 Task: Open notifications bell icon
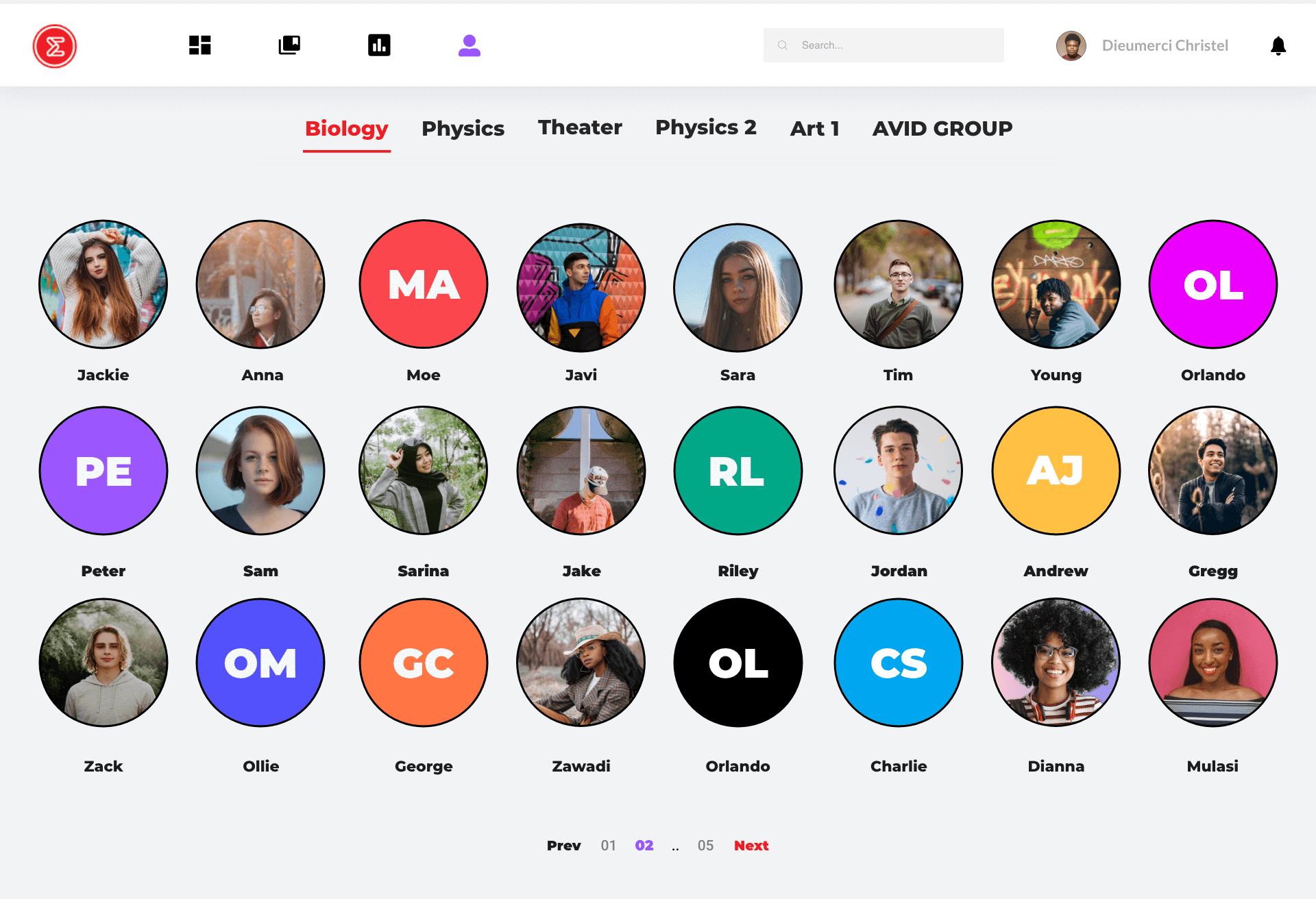(x=1278, y=46)
